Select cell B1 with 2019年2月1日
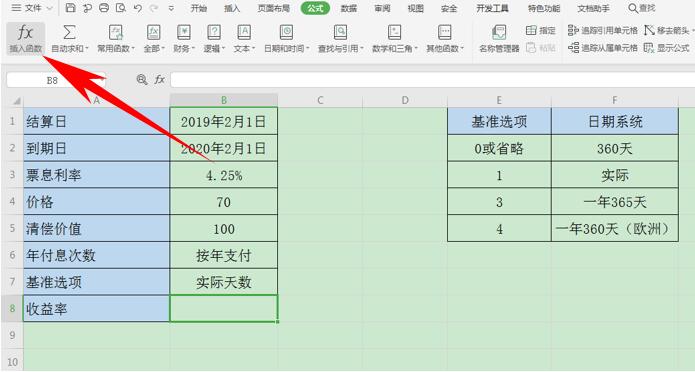 click(224, 121)
